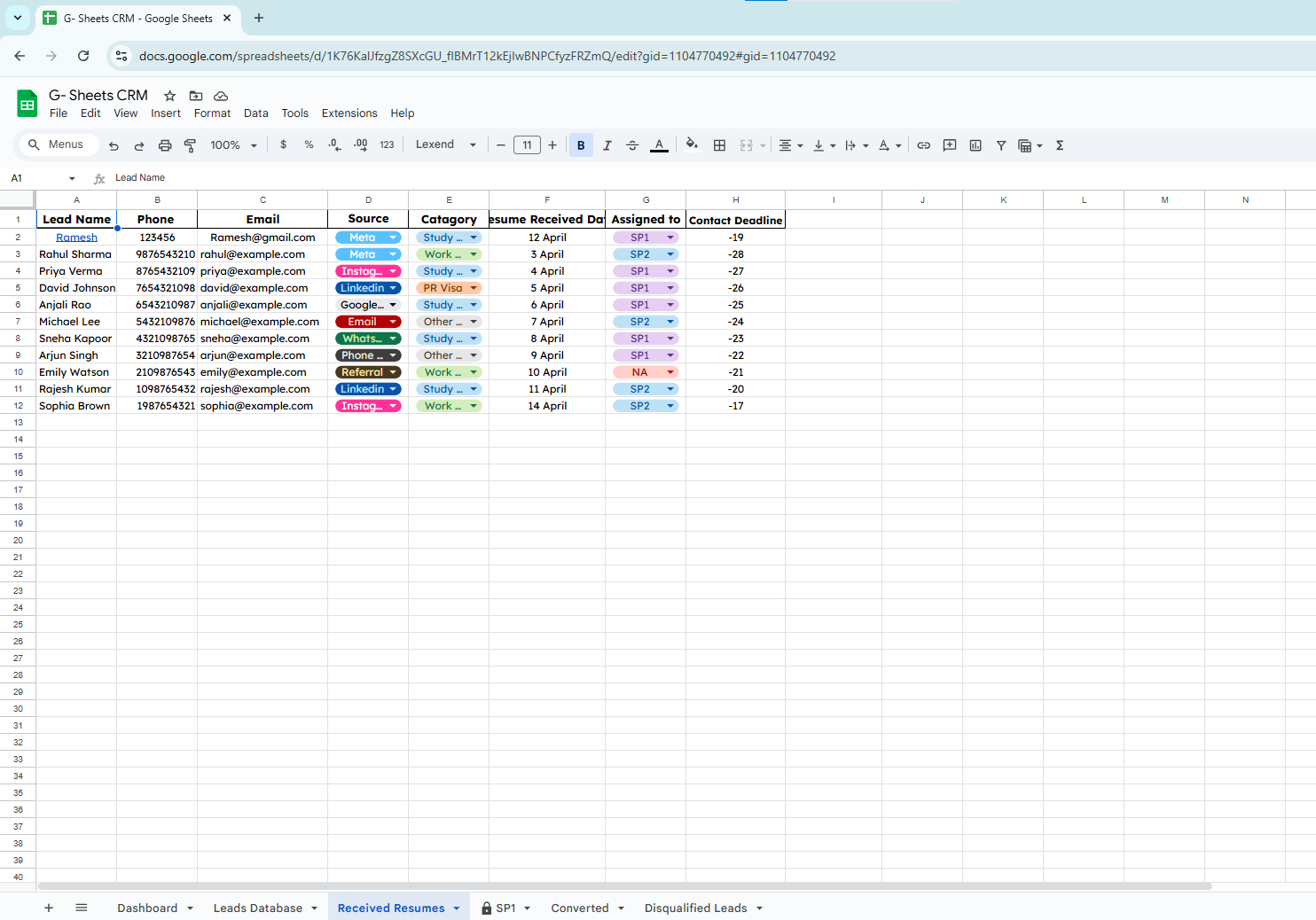Screen dimensions: 1316x920
Task: Toggle italic formatting
Action: (x=607, y=145)
